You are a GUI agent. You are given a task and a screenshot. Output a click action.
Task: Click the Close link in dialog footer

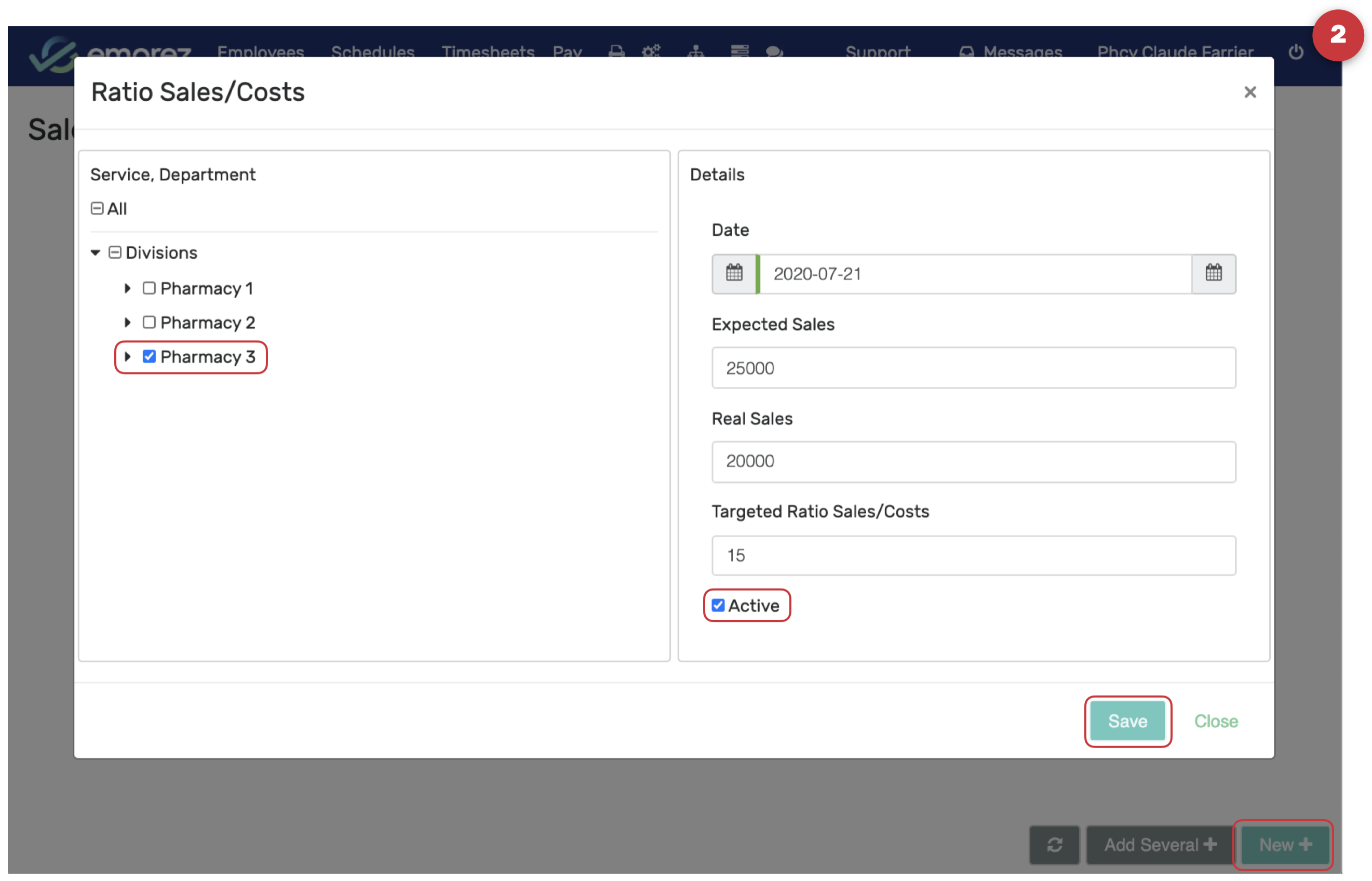point(1215,721)
